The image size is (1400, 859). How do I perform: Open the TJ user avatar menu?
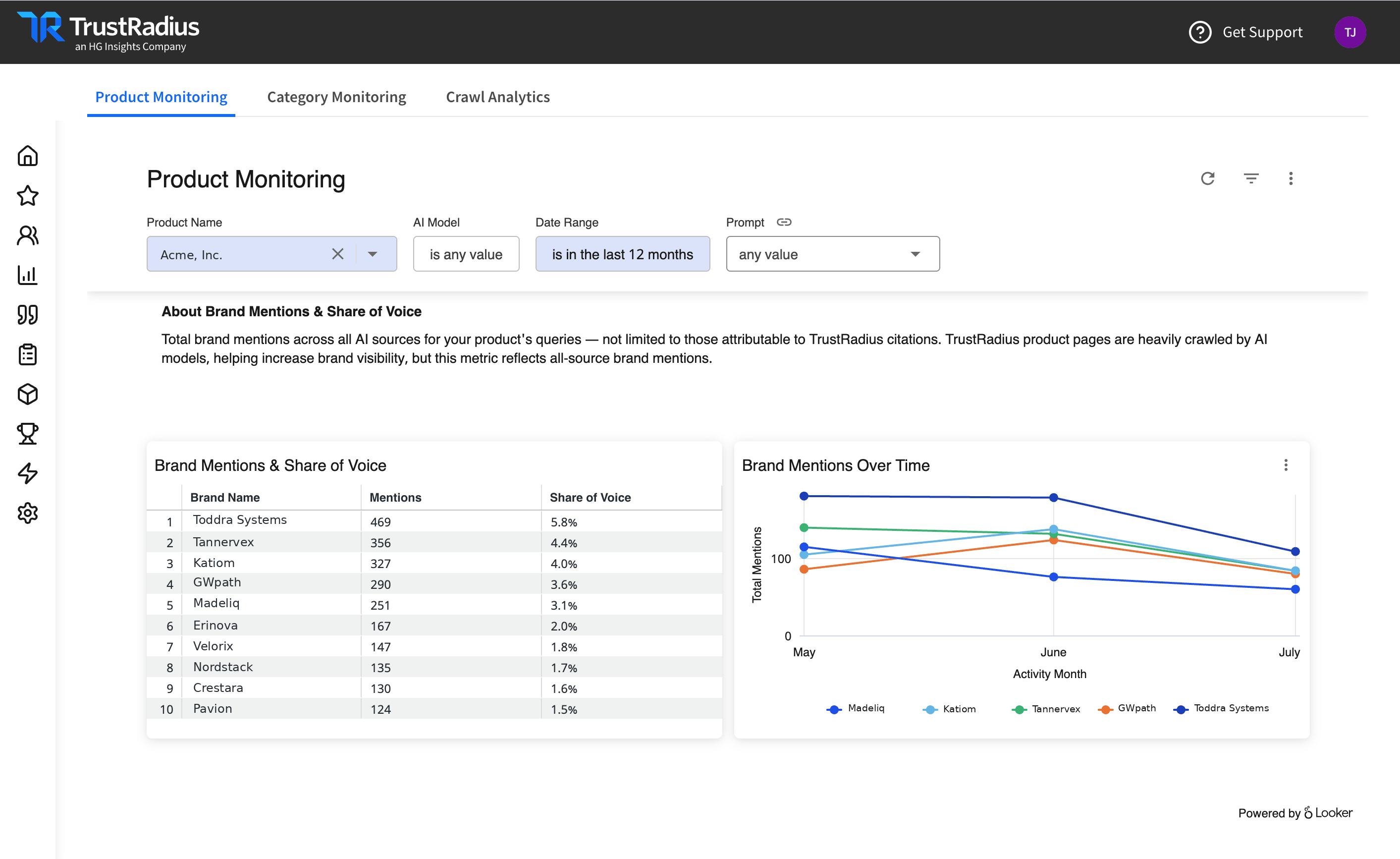click(x=1349, y=32)
